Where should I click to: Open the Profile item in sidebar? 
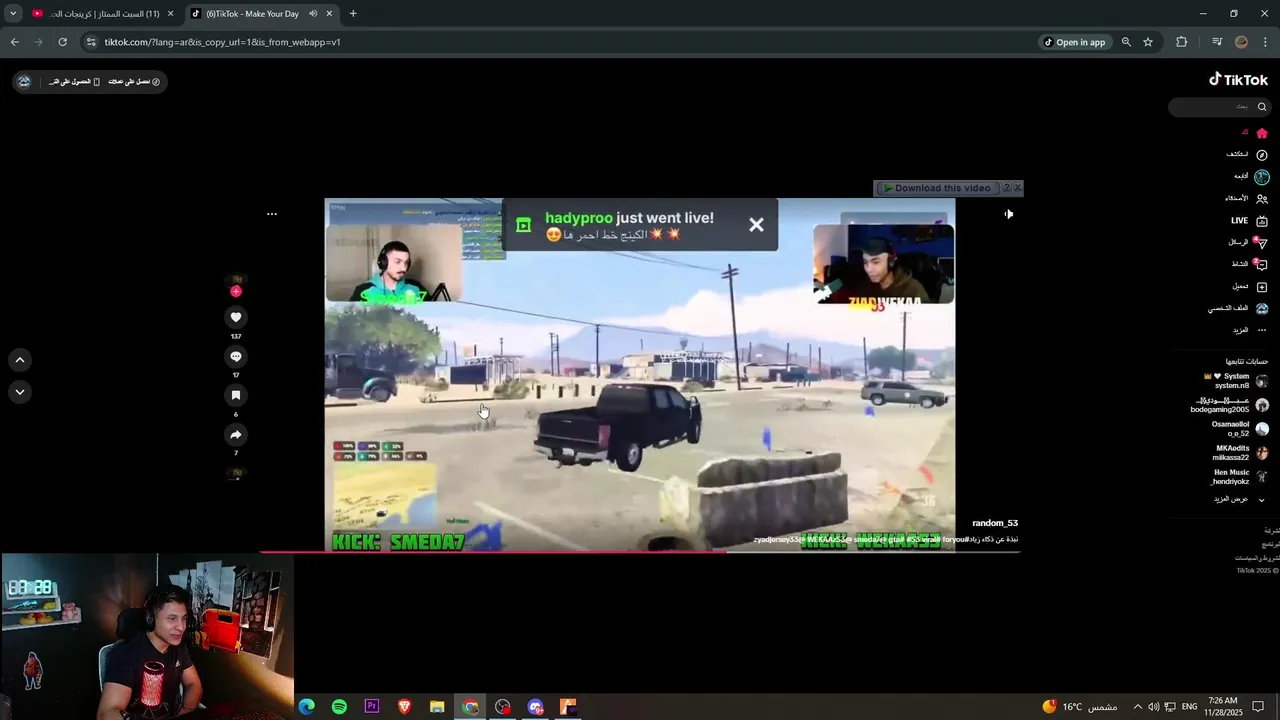[x=1238, y=309]
